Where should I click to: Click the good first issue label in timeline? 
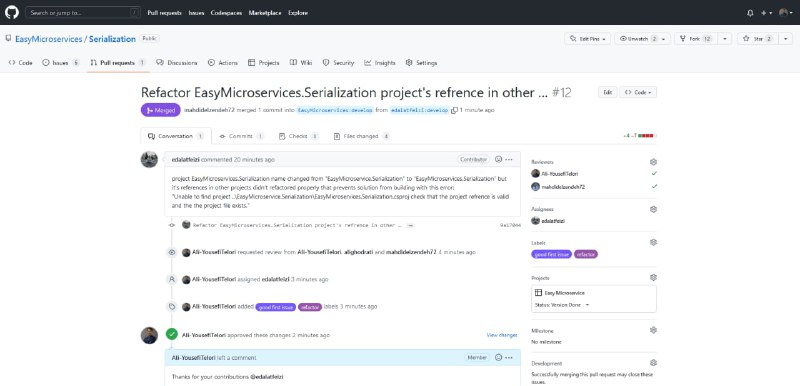click(276, 307)
